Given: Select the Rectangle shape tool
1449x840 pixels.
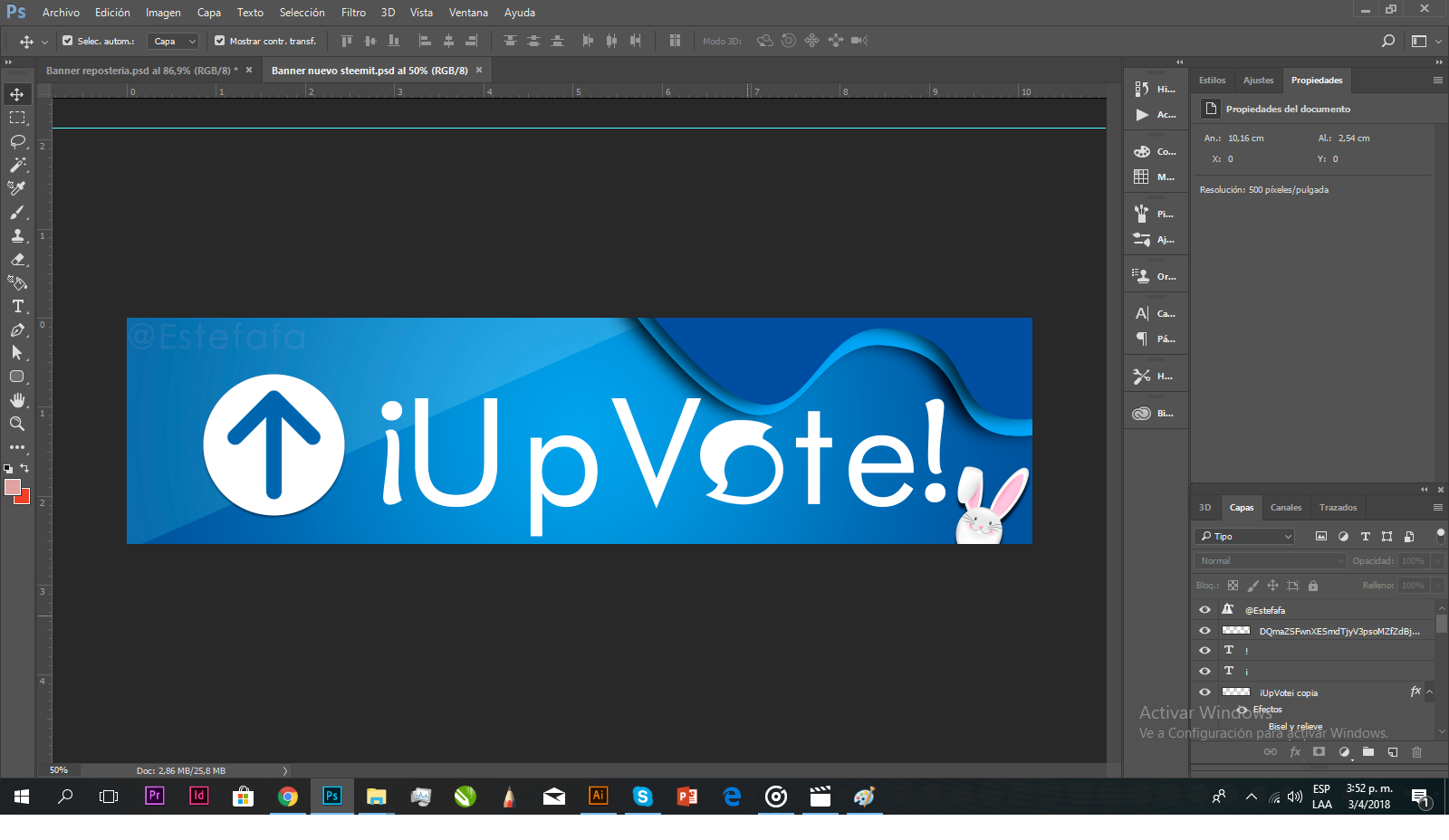Looking at the screenshot, I should click(x=17, y=377).
